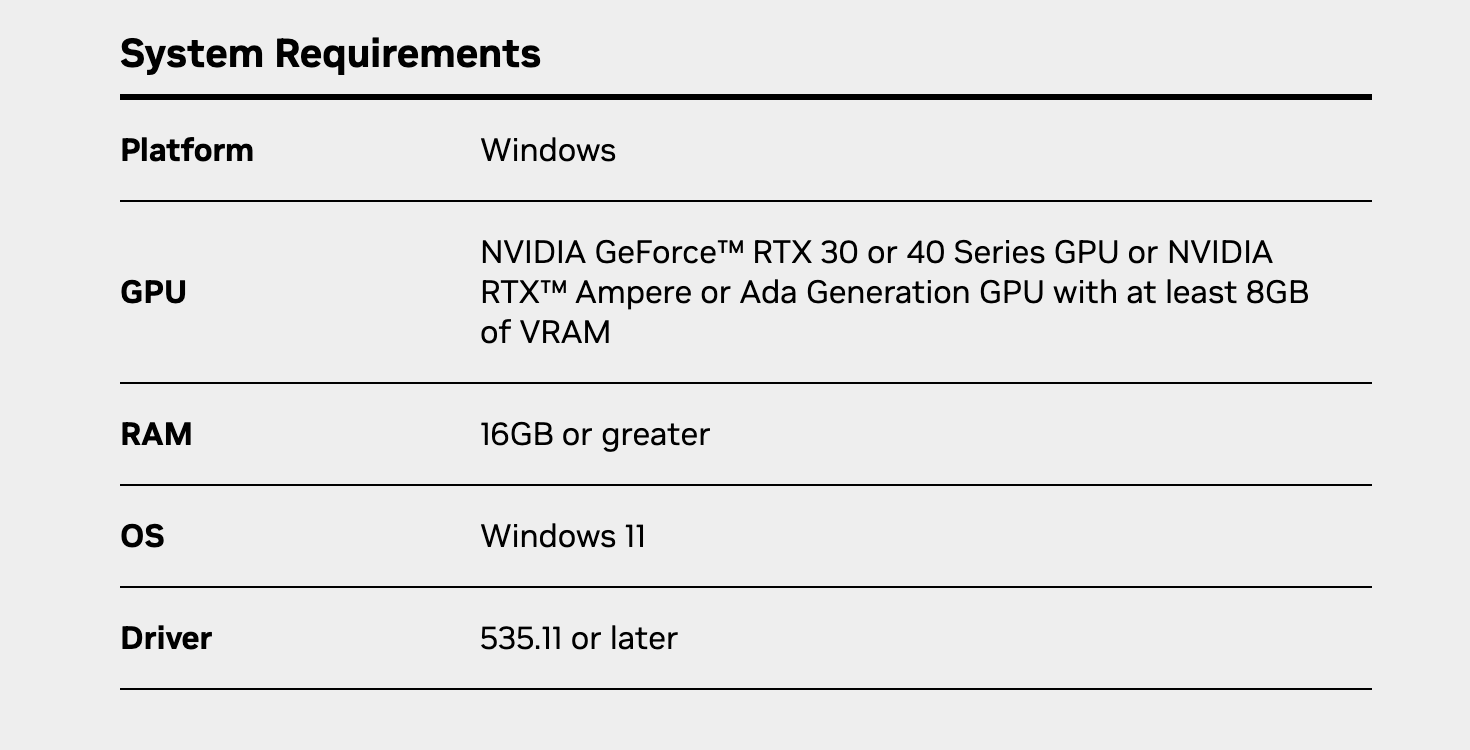Click the divider line below the Platform row
Viewport: 1470px width, 750px height.
746,201
